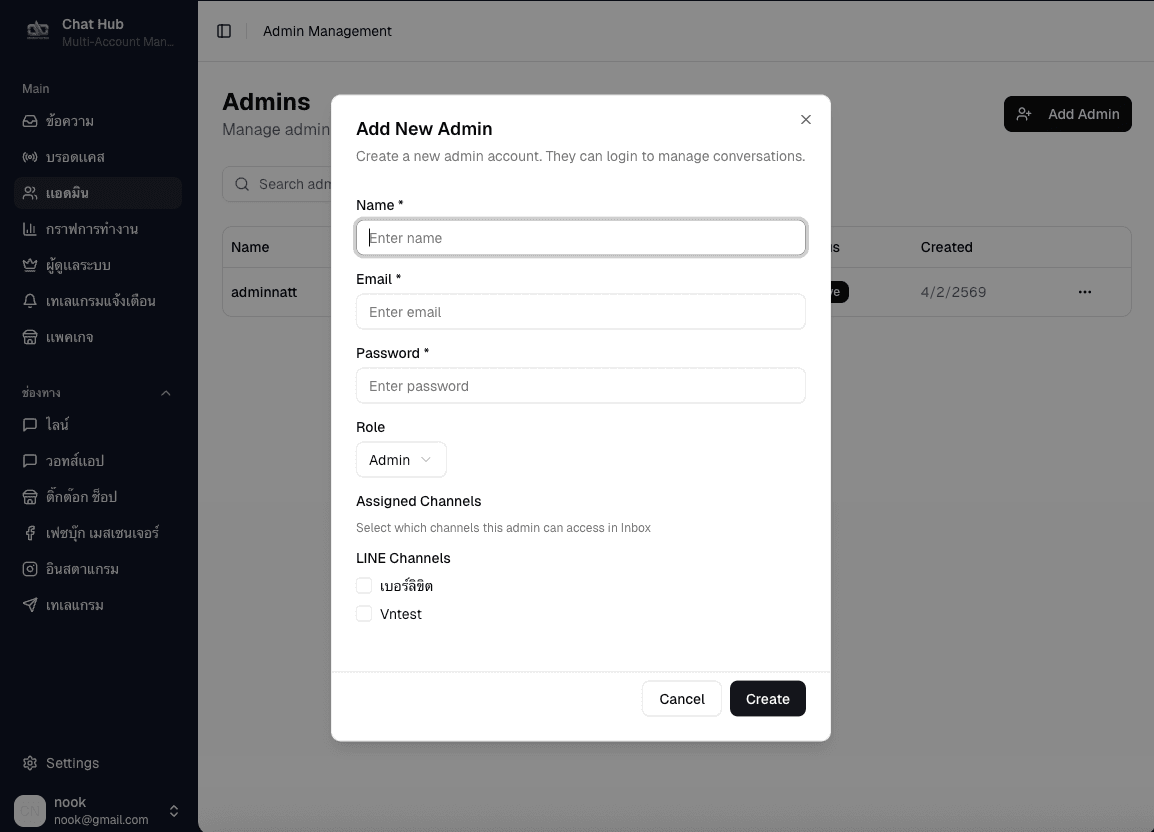Click the inbox icon beside ข้อความ
Screen dimensions: 1154x832
click(30, 121)
